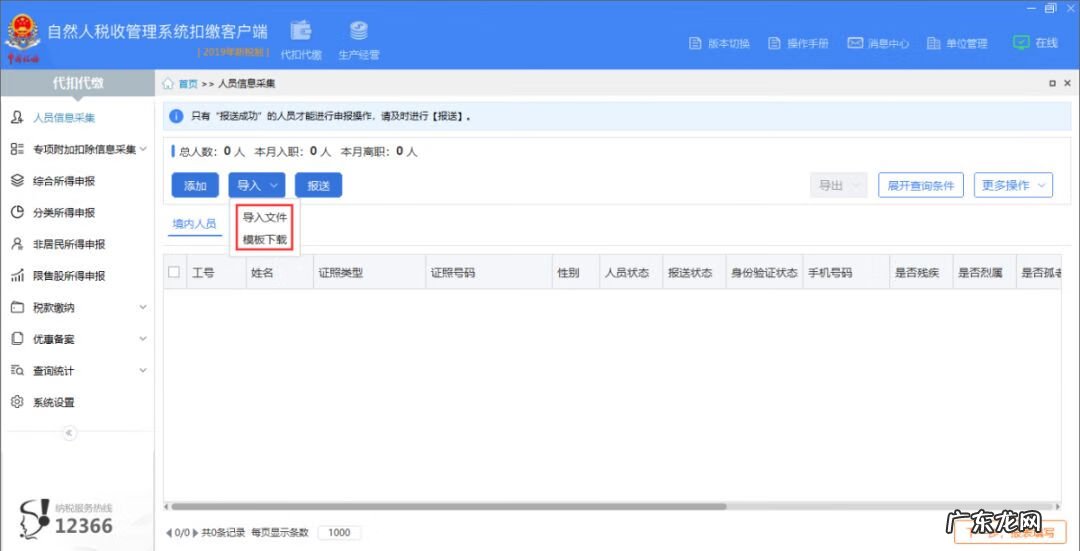This screenshot has height=551, width=1080.
Task: Click the 代扣代缴 sidebar header
Action: tap(78, 83)
